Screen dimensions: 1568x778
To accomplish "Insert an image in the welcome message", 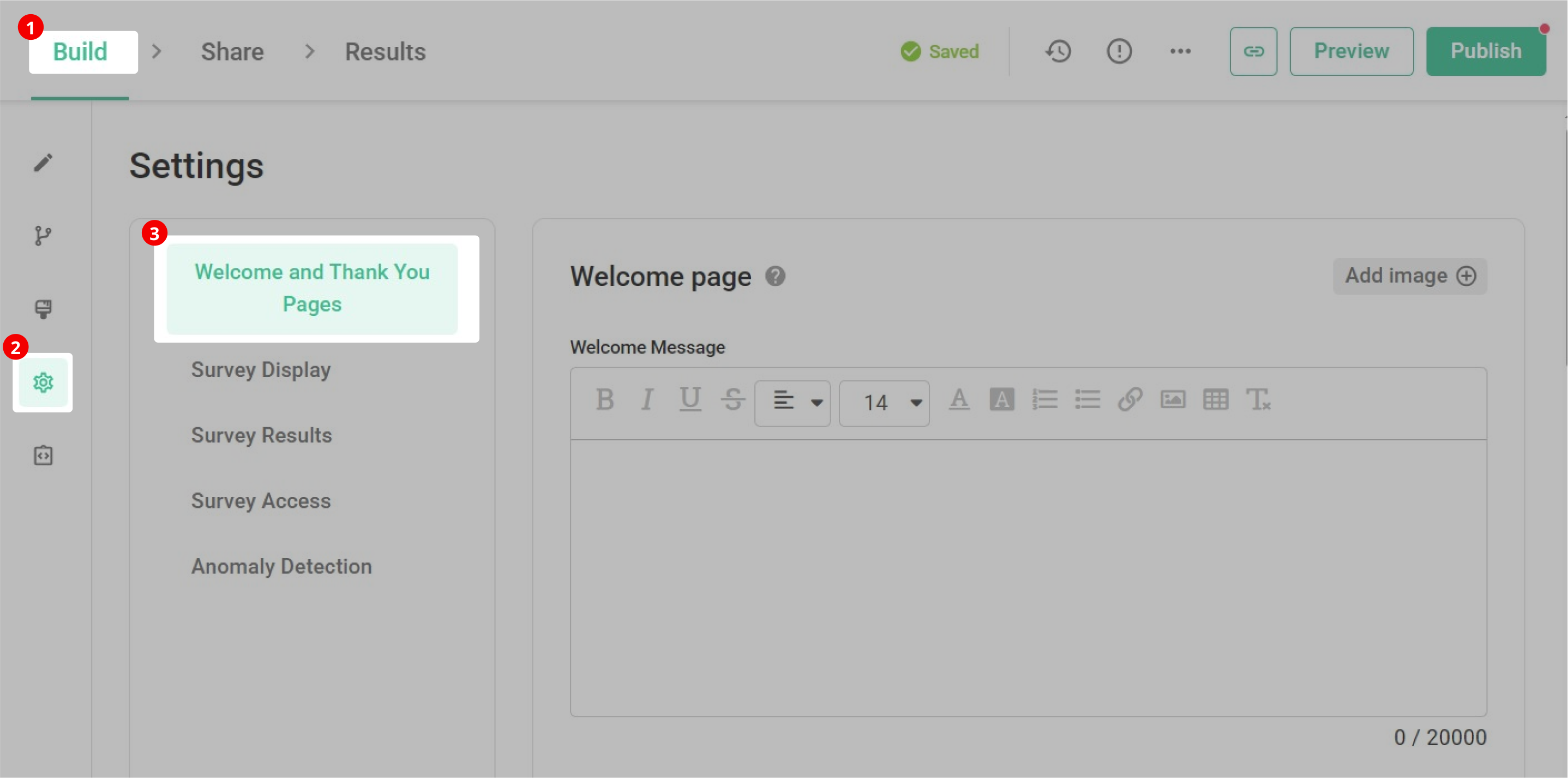I will 1174,400.
